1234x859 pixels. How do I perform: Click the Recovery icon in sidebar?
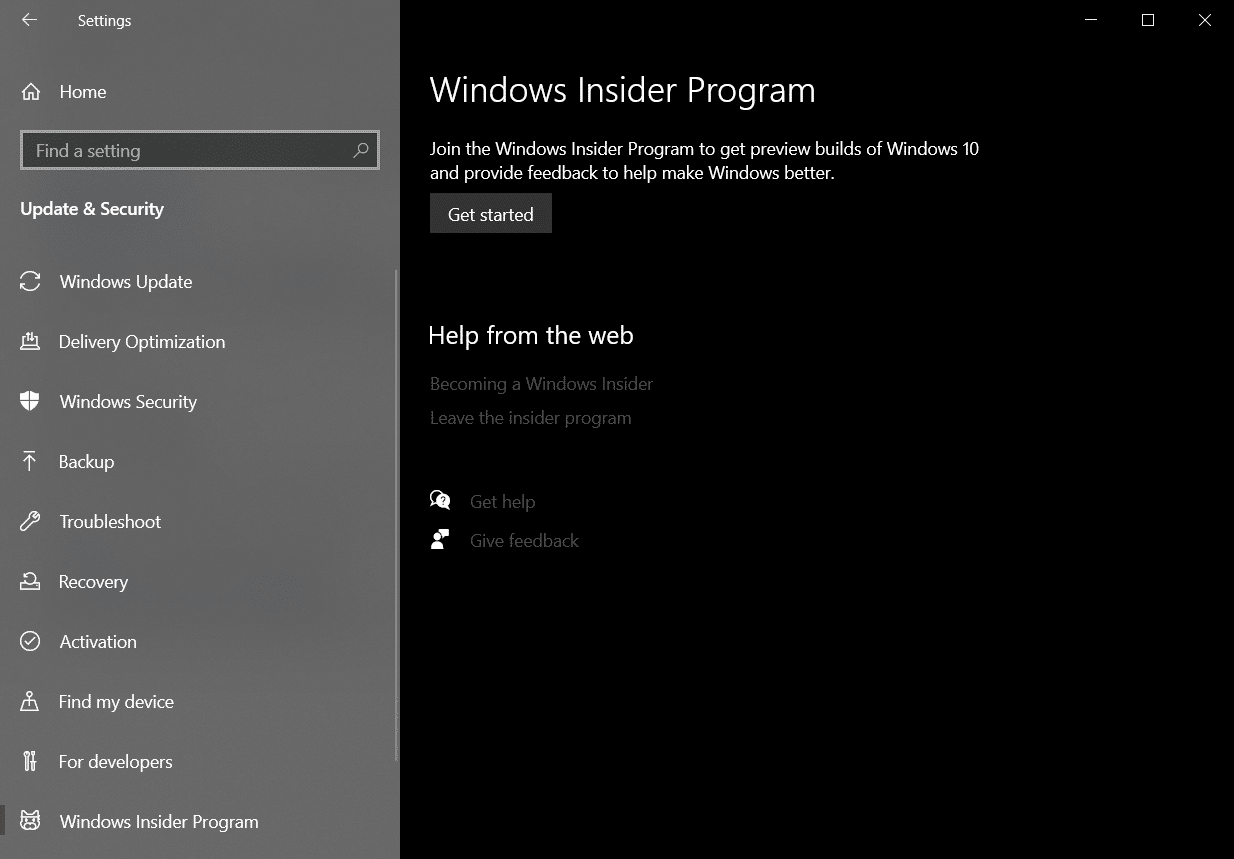tap(30, 582)
